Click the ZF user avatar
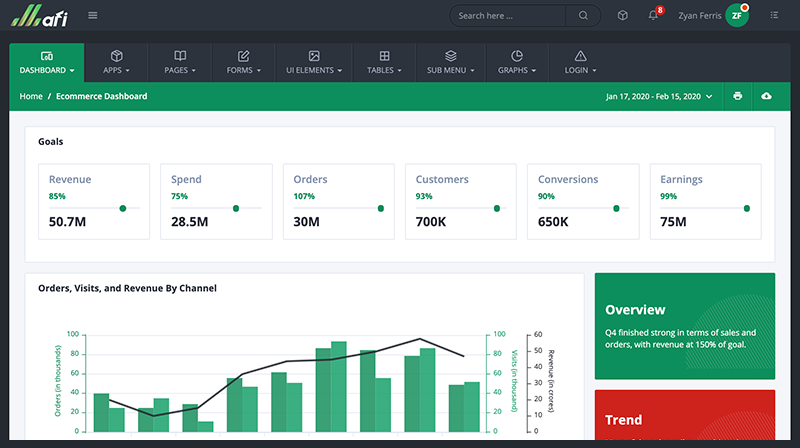The height and width of the screenshot is (448, 800). (737, 15)
